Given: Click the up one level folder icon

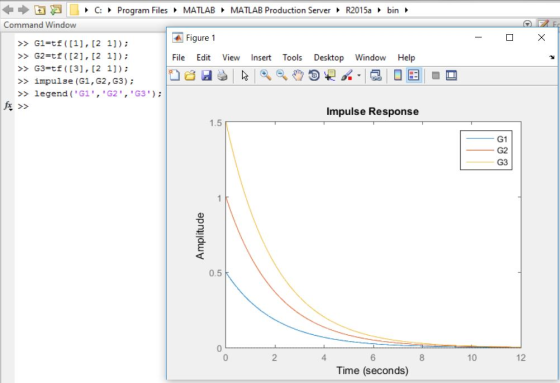Looking at the screenshot, I should [40, 10].
